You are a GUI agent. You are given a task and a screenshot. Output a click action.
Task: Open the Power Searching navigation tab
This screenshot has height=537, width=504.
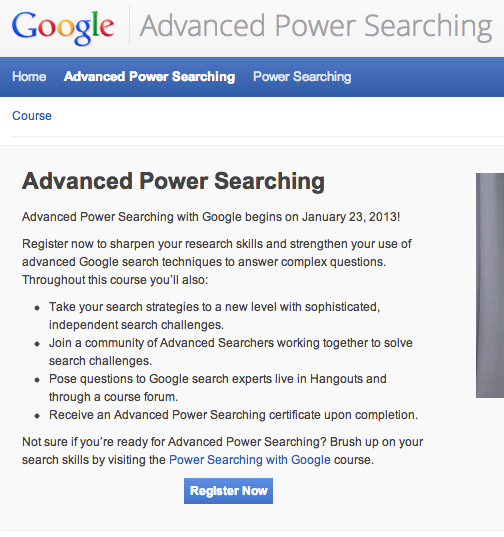(x=302, y=77)
